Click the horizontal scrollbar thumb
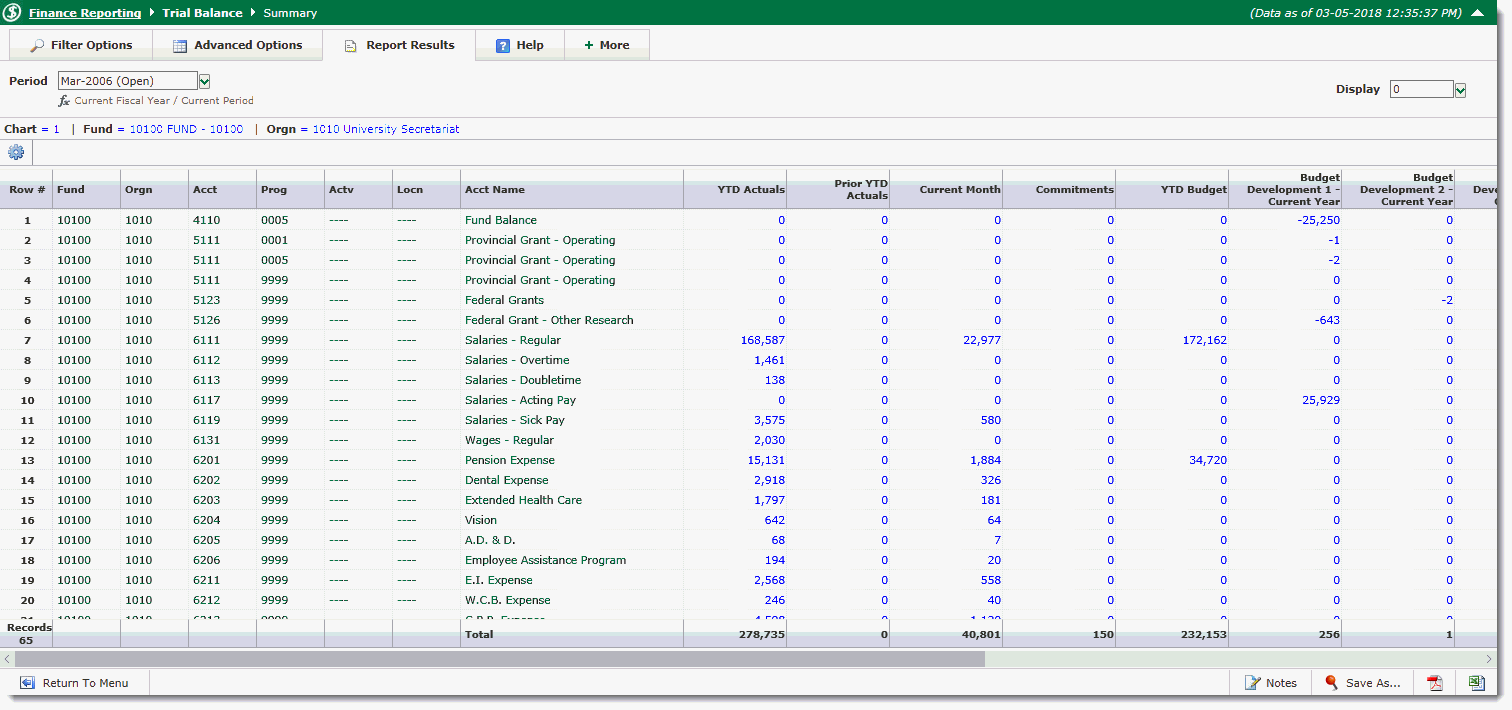This screenshot has height=710, width=1512. pyautogui.click(x=500, y=659)
